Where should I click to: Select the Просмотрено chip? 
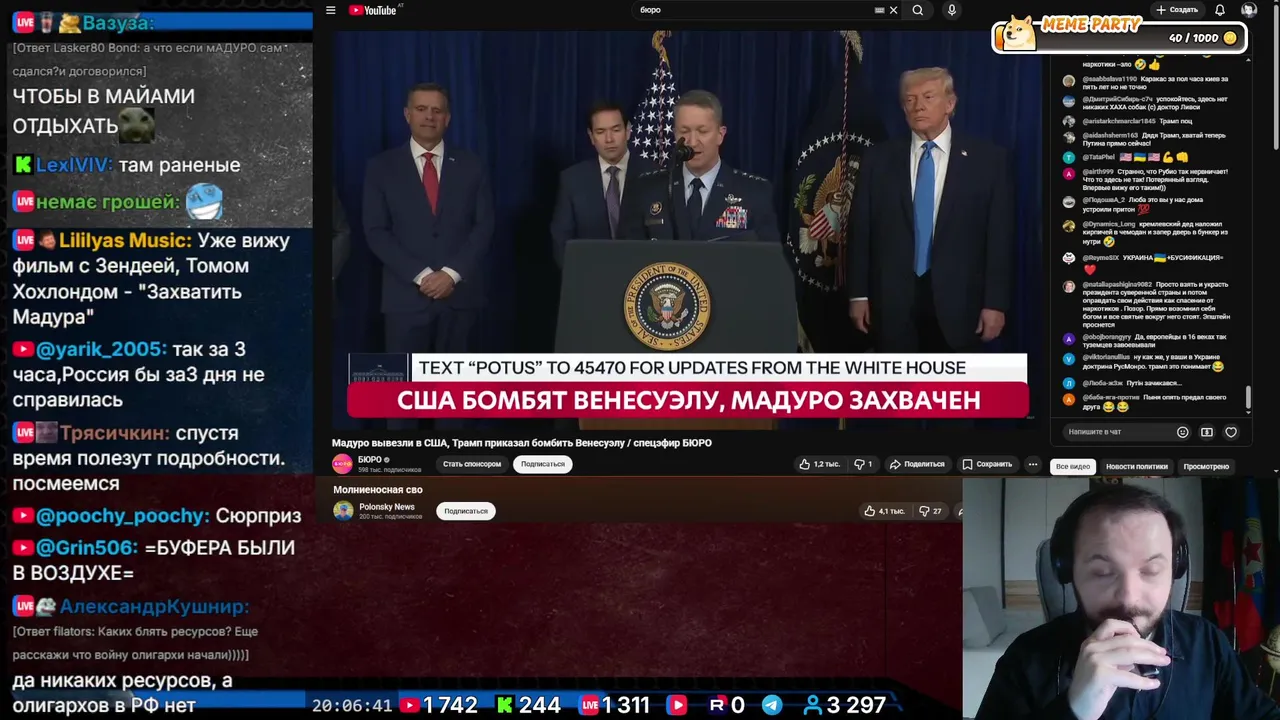[x=1206, y=467]
